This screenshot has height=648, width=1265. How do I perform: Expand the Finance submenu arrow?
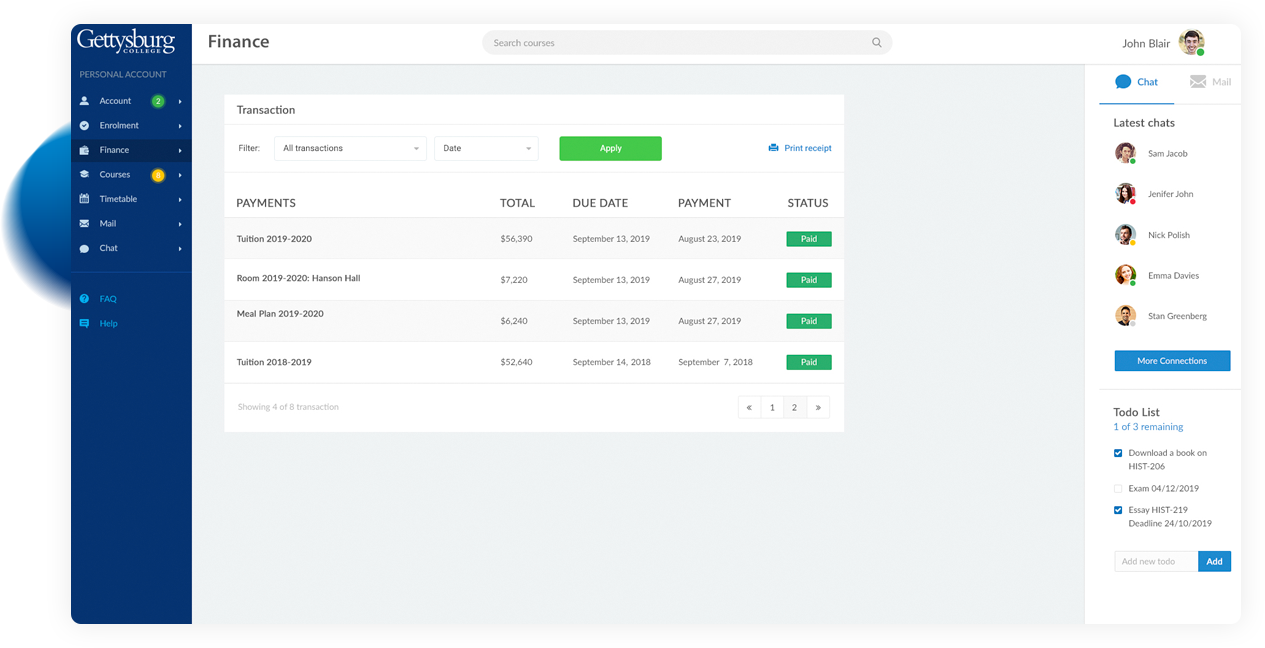click(180, 150)
